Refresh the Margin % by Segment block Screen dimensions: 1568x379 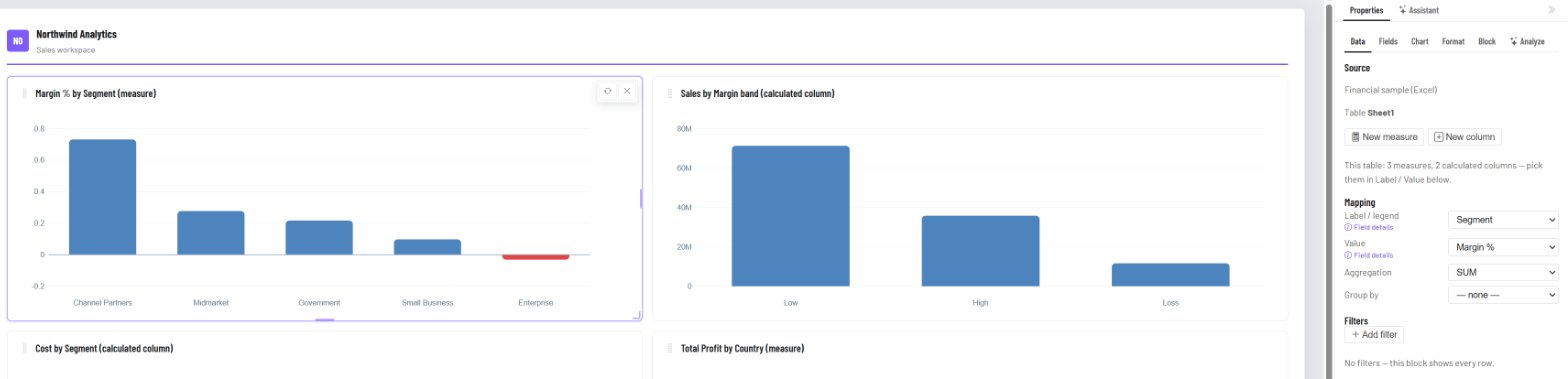607,91
